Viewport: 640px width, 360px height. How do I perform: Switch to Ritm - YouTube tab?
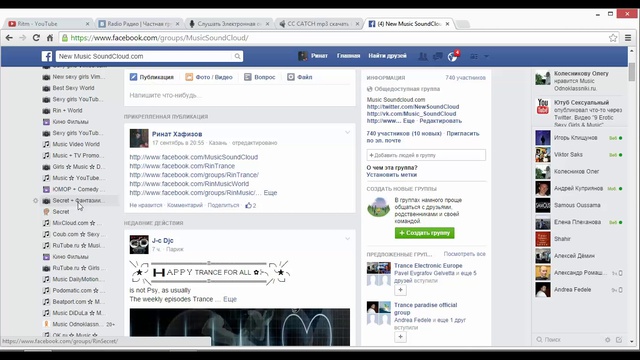[48, 24]
